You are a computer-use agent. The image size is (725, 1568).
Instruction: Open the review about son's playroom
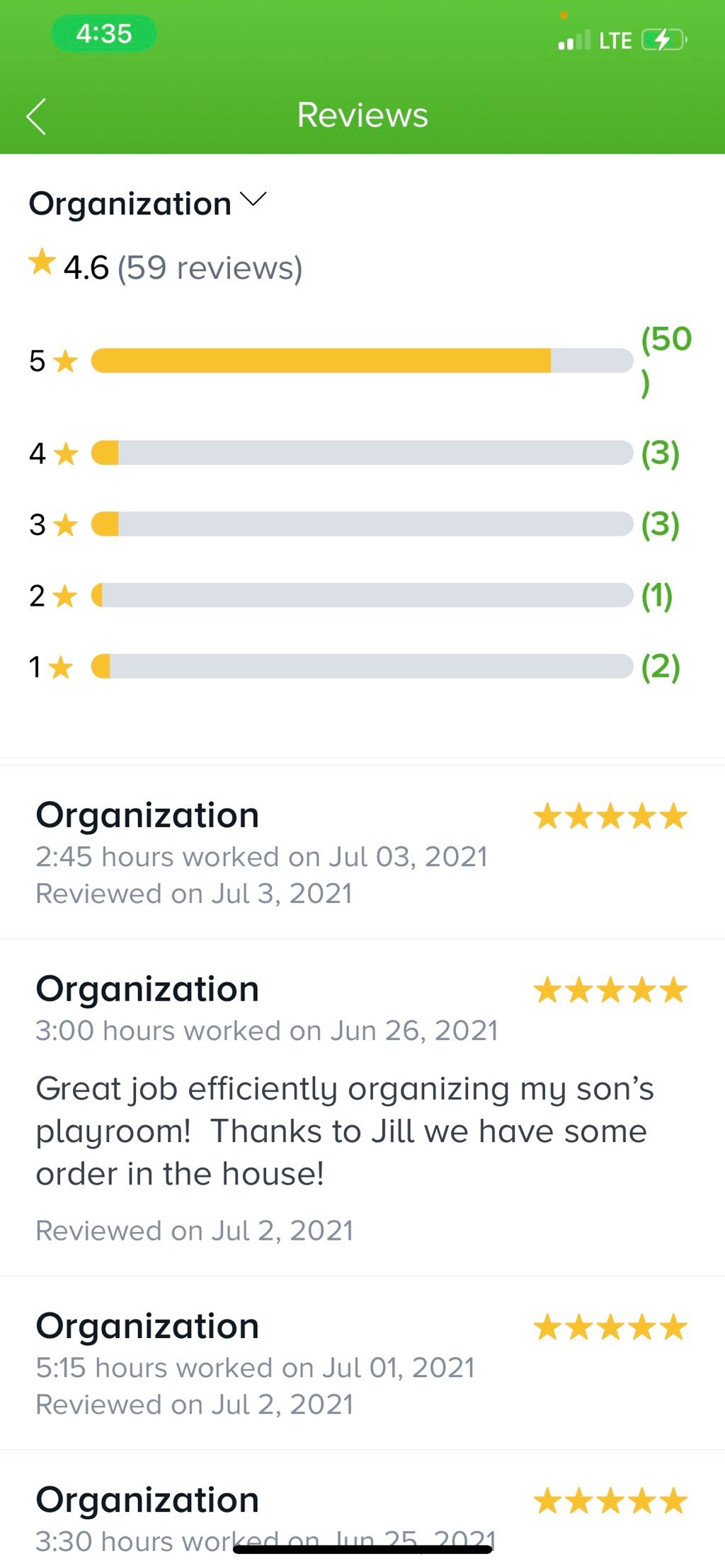[362, 1108]
